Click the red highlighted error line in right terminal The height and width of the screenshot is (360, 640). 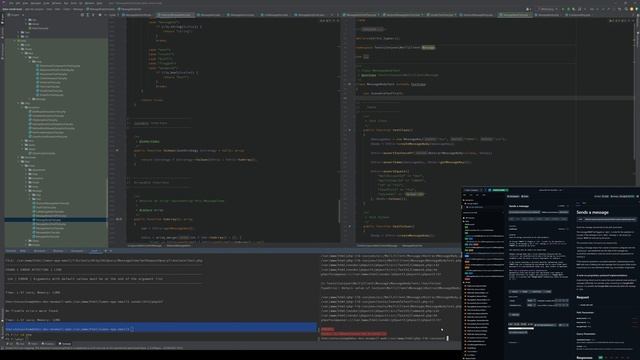tap(353, 333)
